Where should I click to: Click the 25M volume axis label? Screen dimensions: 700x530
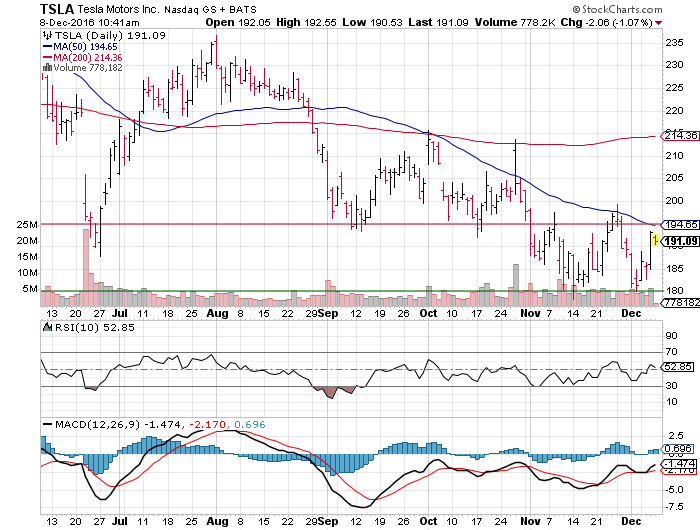(27, 225)
